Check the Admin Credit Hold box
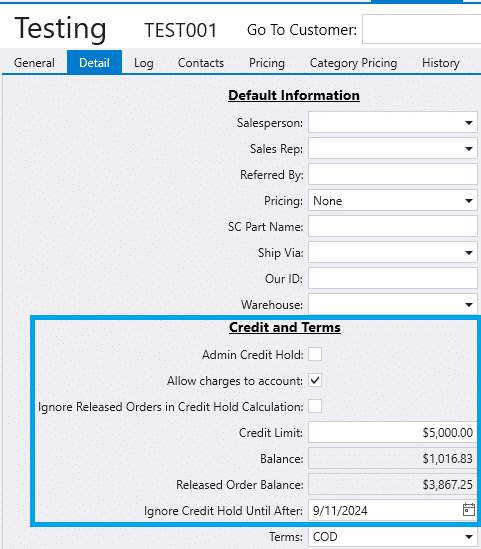The image size is (481, 549). click(x=315, y=354)
